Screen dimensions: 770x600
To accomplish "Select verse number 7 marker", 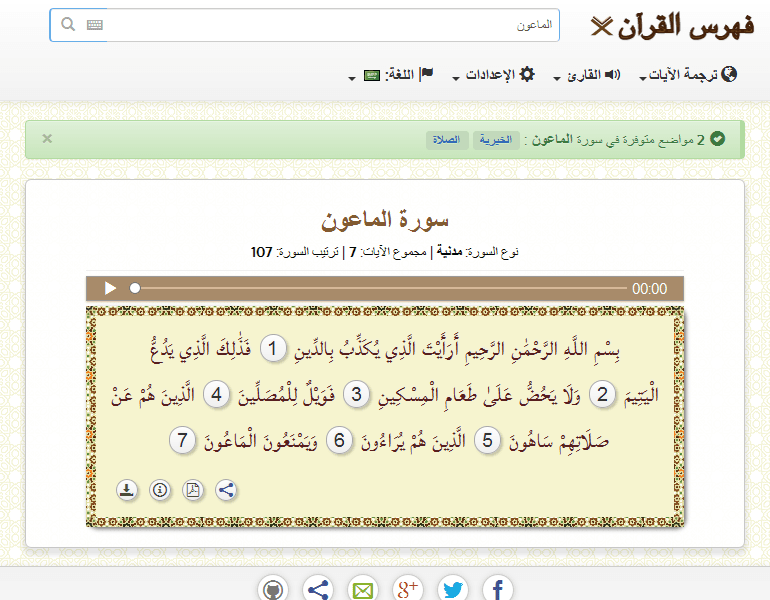I will tap(182, 440).
